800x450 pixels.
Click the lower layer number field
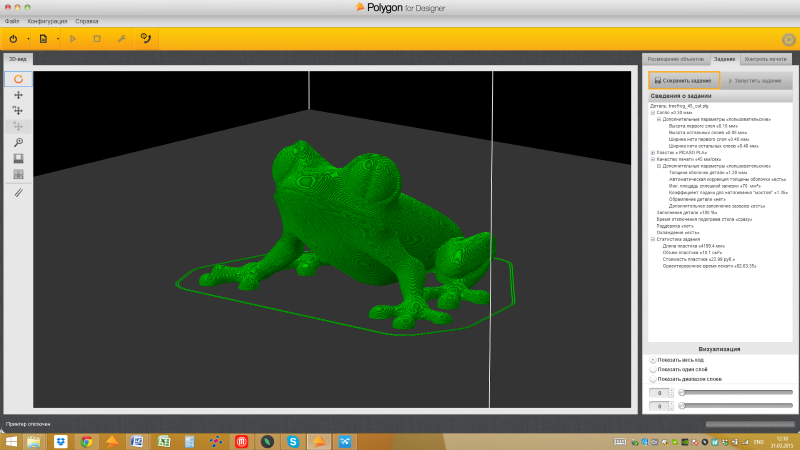point(659,406)
